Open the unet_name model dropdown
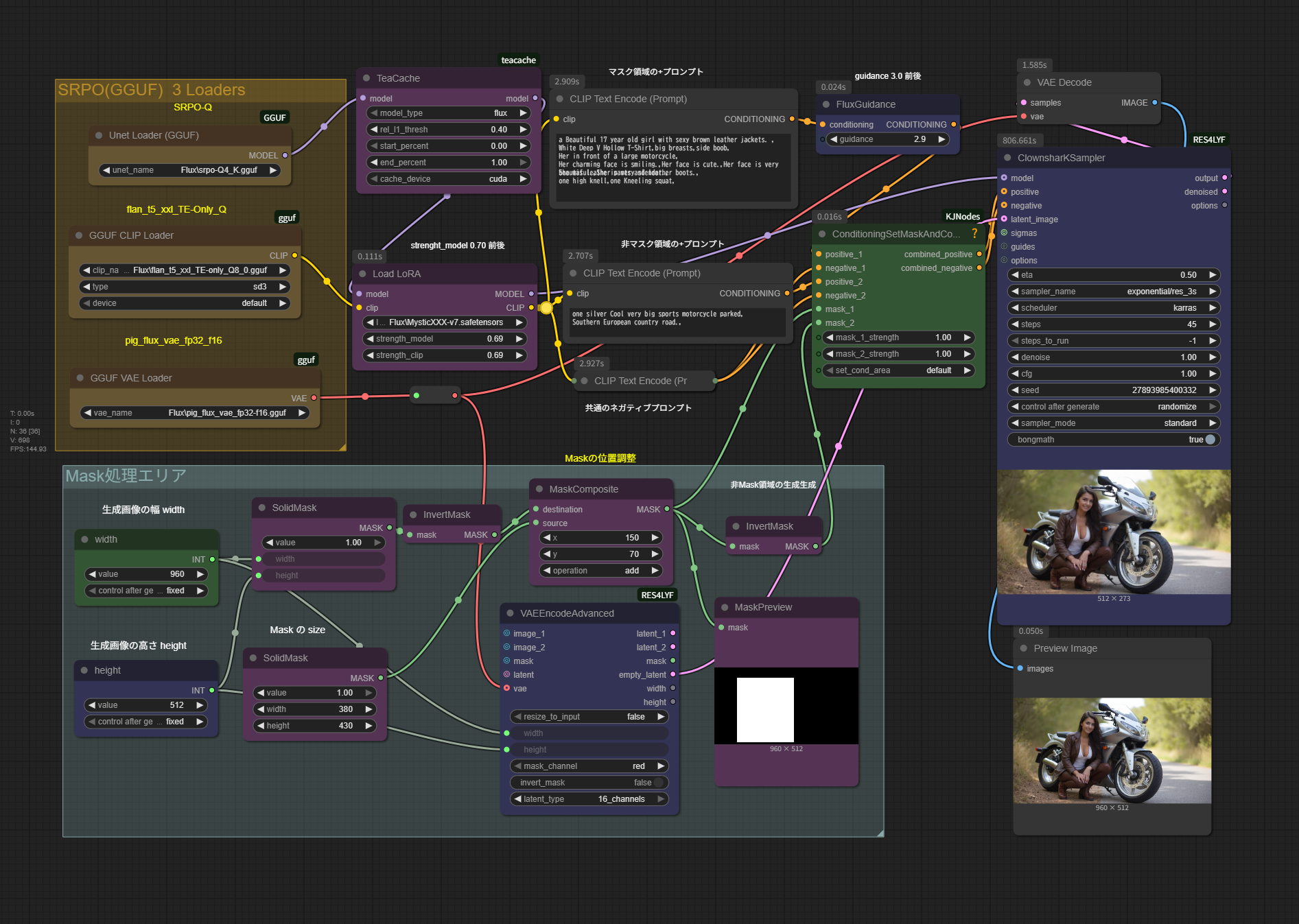1299x924 pixels. point(189,170)
